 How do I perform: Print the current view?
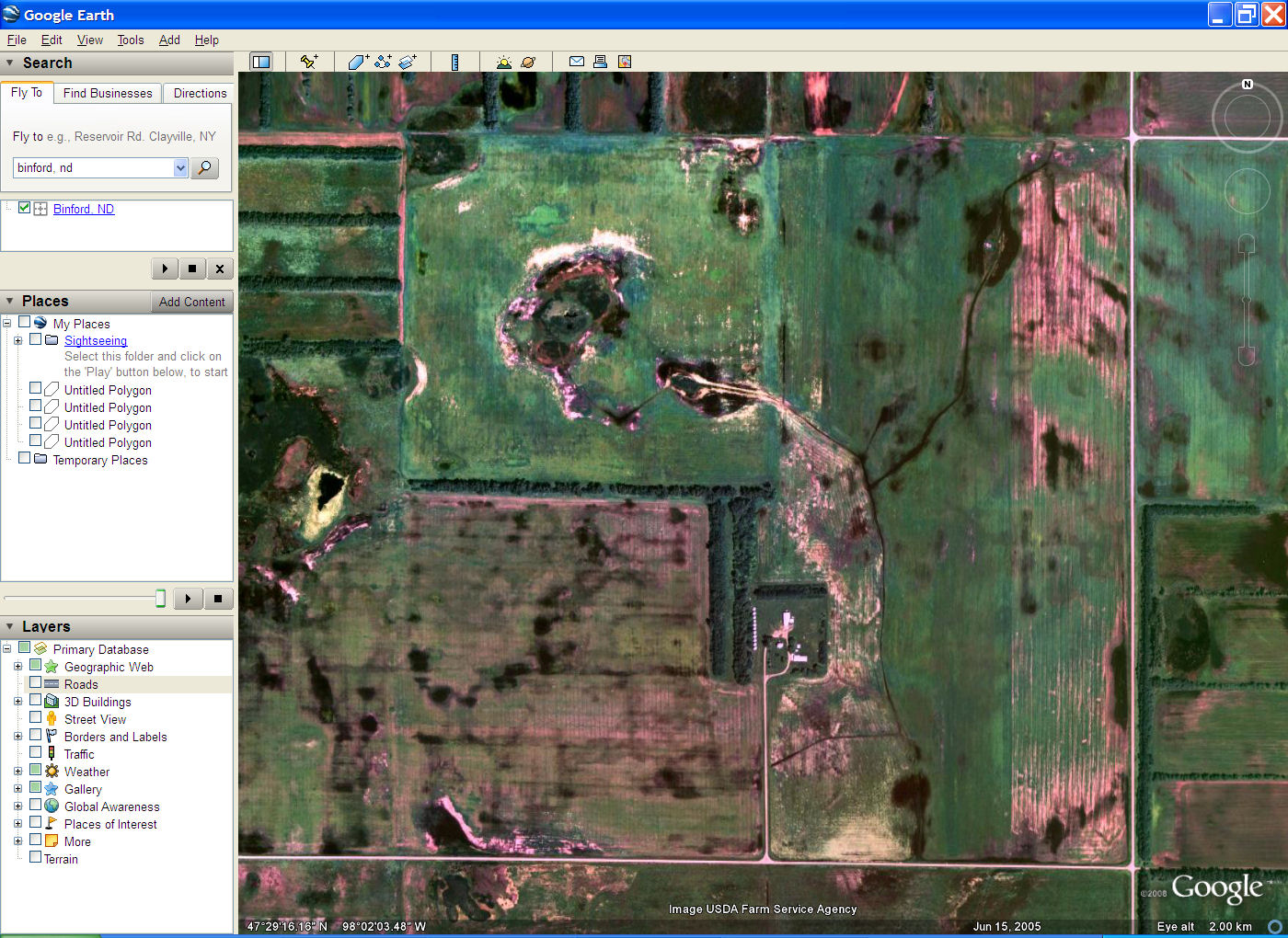pyautogui.click(x=600, y=62)
